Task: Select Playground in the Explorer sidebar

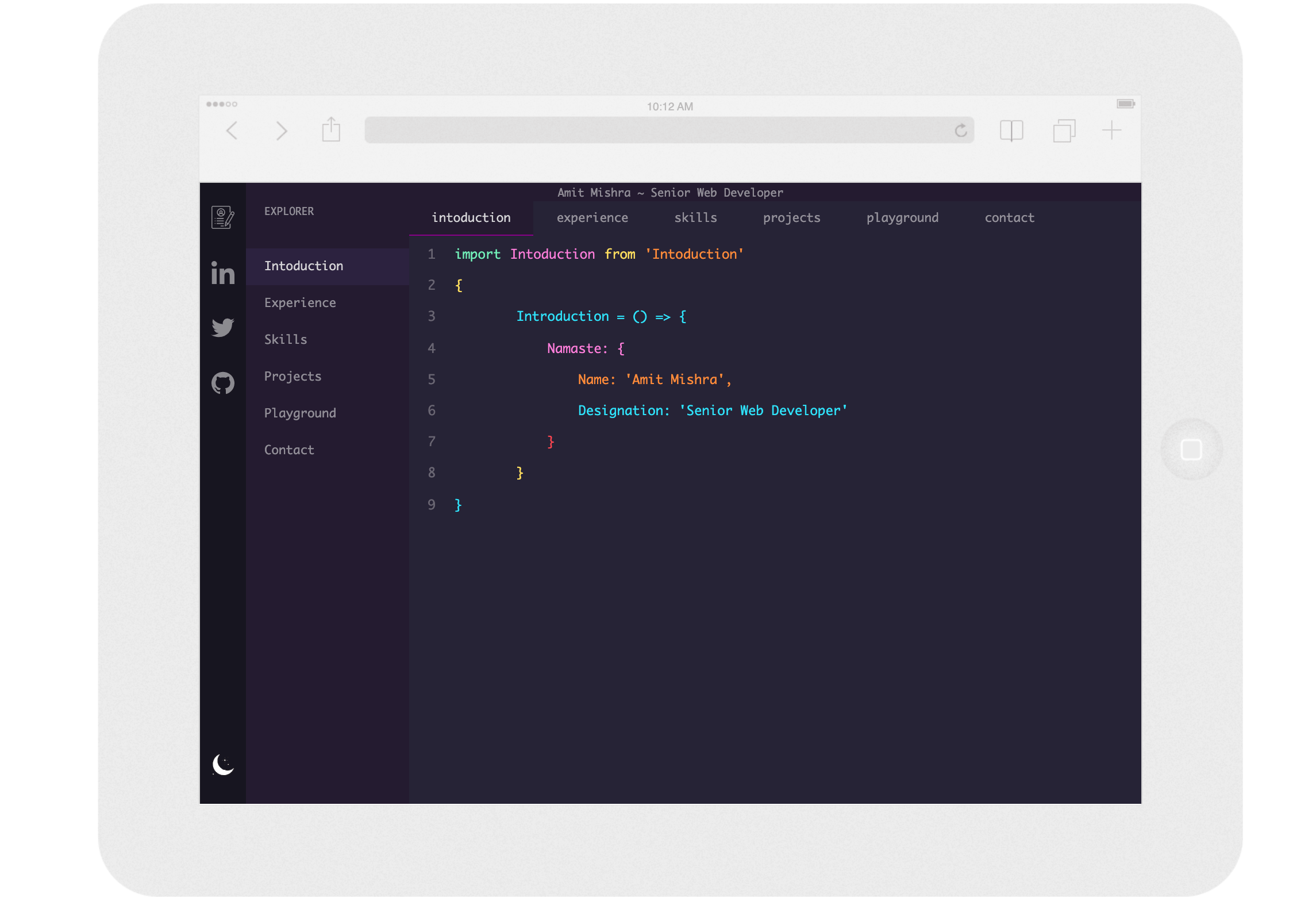Action: 299,412
